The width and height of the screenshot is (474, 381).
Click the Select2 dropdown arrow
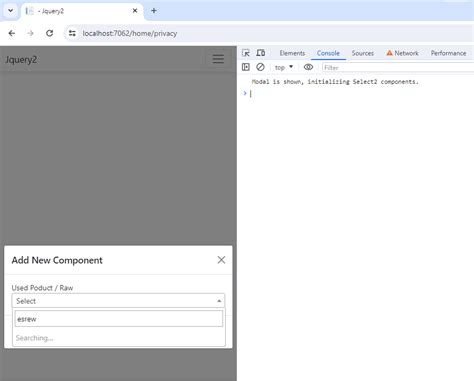coord(219,301)
